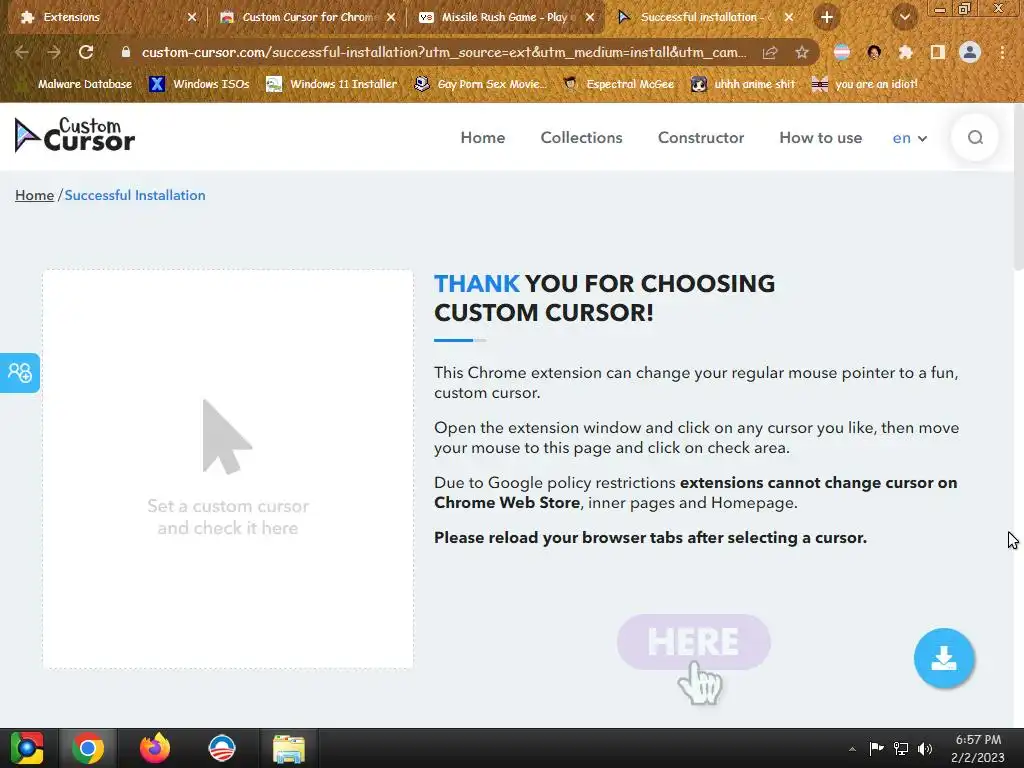Image resolution: width=1024 pixels, height=768 pixels.
Task: Select the Successful installation tab
Action: [705, 17]
